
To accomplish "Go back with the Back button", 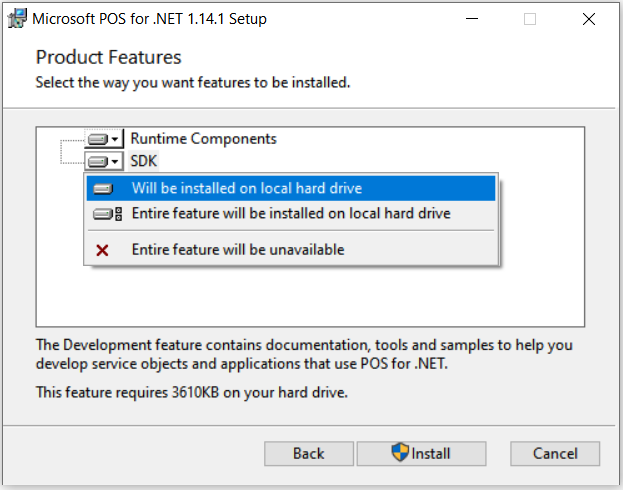I will click(309, 454).
